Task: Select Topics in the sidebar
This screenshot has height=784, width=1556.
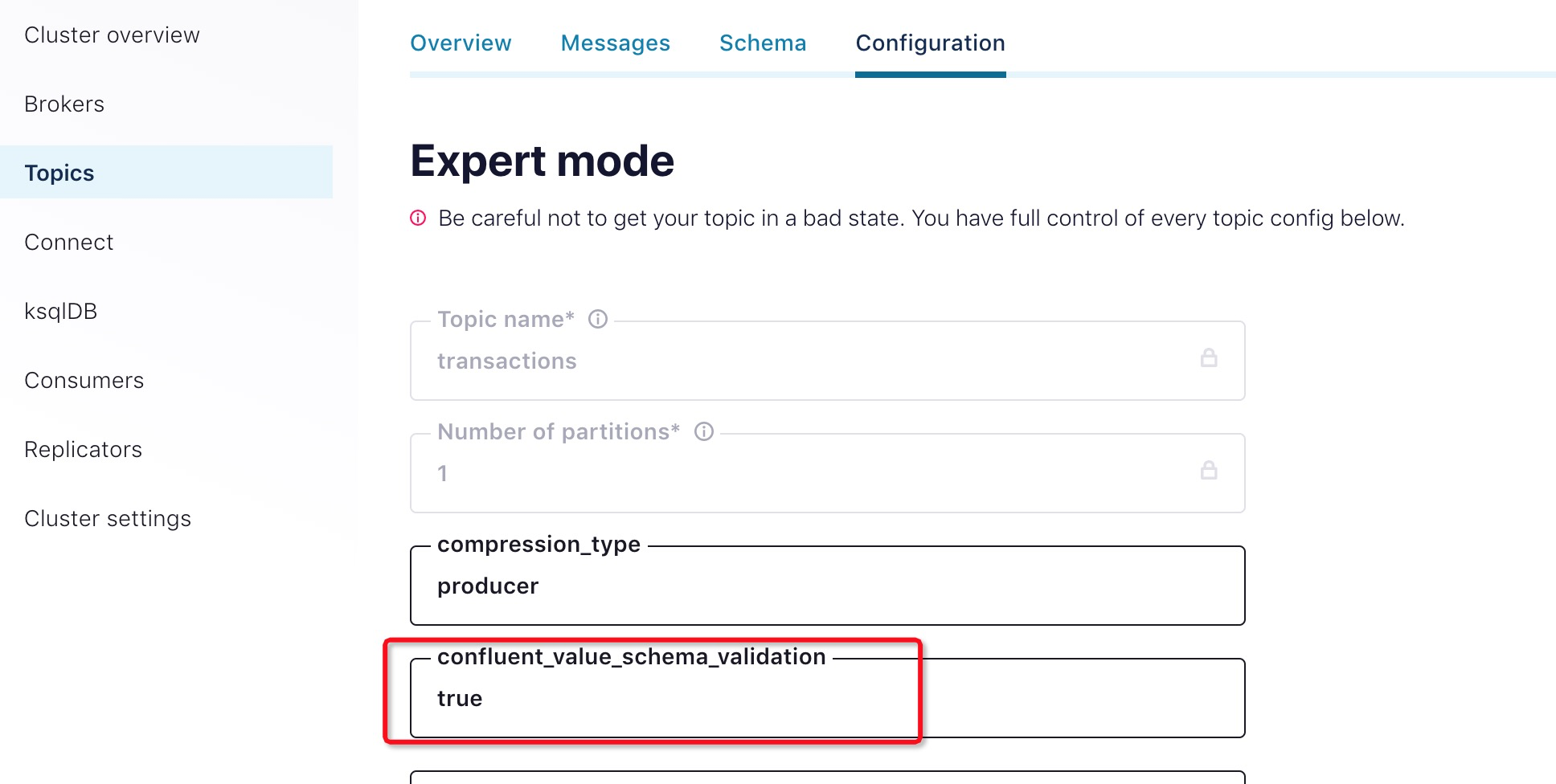Action: tap(59, 174)
